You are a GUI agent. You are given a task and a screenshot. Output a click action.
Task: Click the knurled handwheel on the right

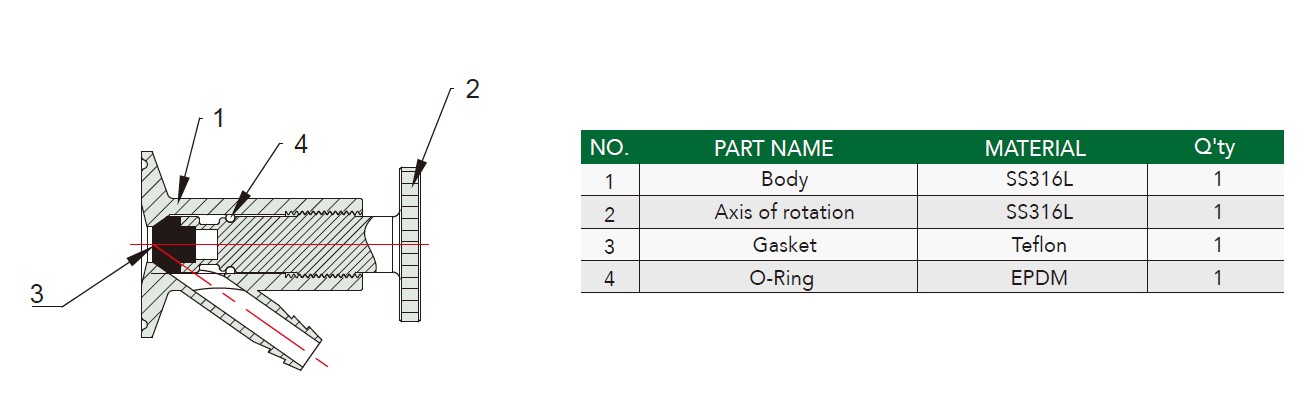(410, 244)
